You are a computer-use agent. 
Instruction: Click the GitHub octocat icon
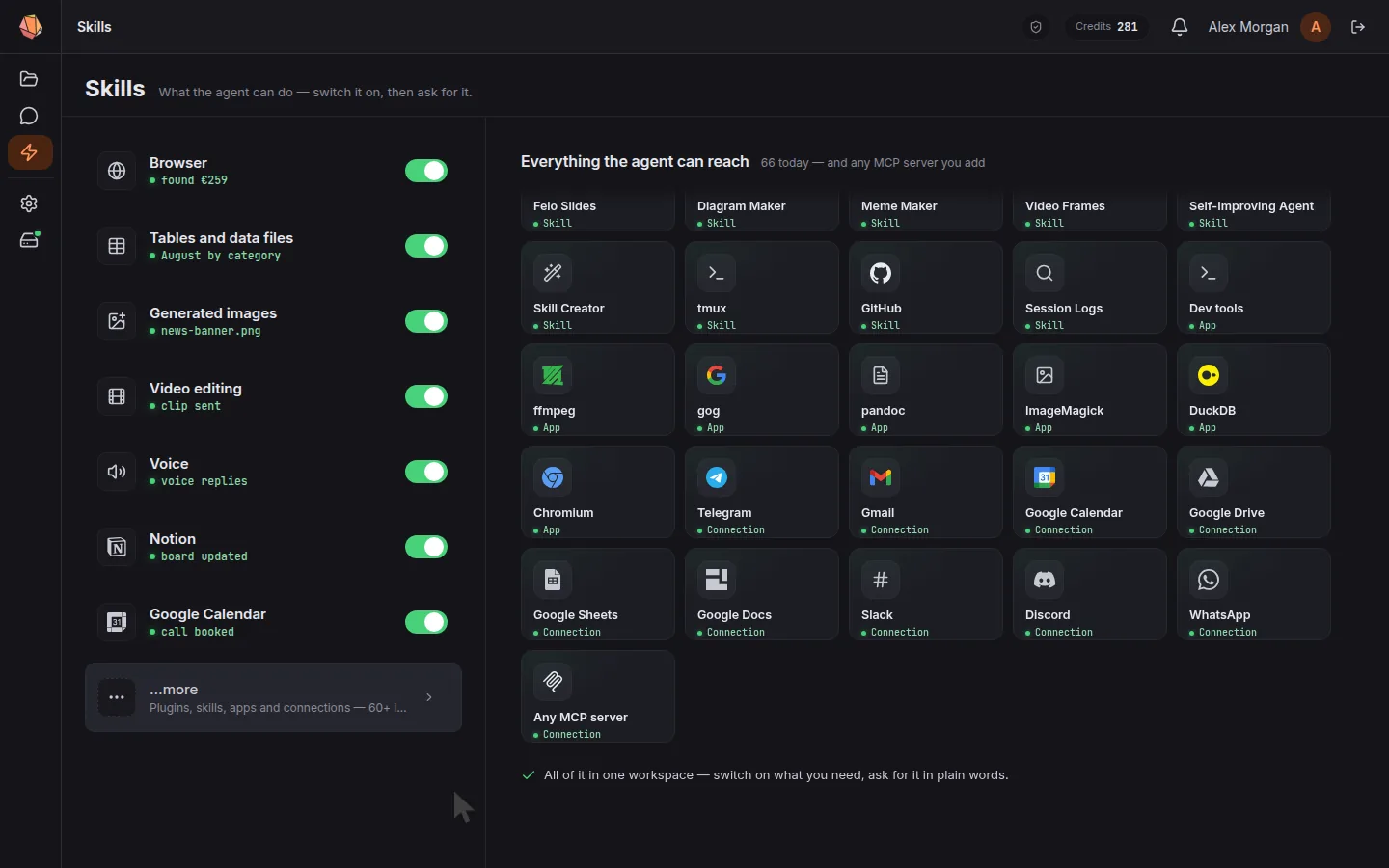tap(881, 273)
